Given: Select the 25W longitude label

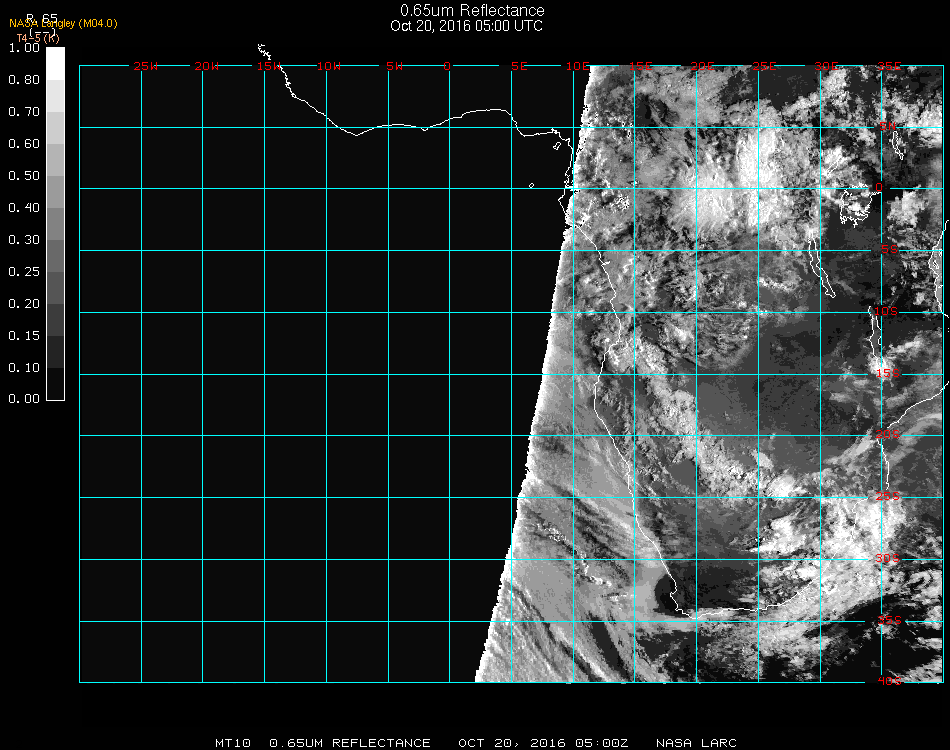Looking at the screenshot, I should tap(146, 66).
